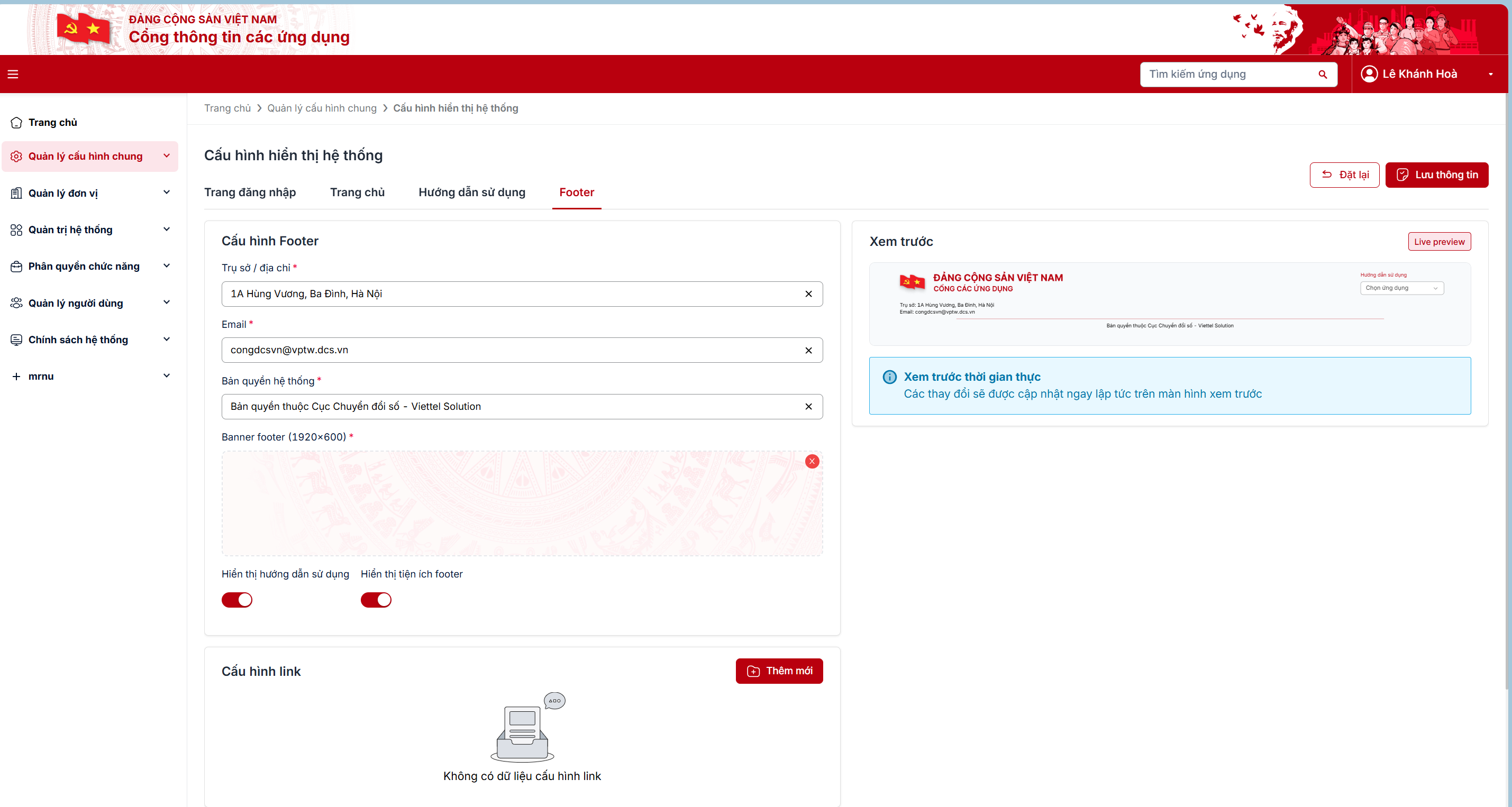This screenshot has height=807, width=1512.
Task: Go to Quản lý cấu hình chung breadcrumb
Action: [x=322, y=108]
